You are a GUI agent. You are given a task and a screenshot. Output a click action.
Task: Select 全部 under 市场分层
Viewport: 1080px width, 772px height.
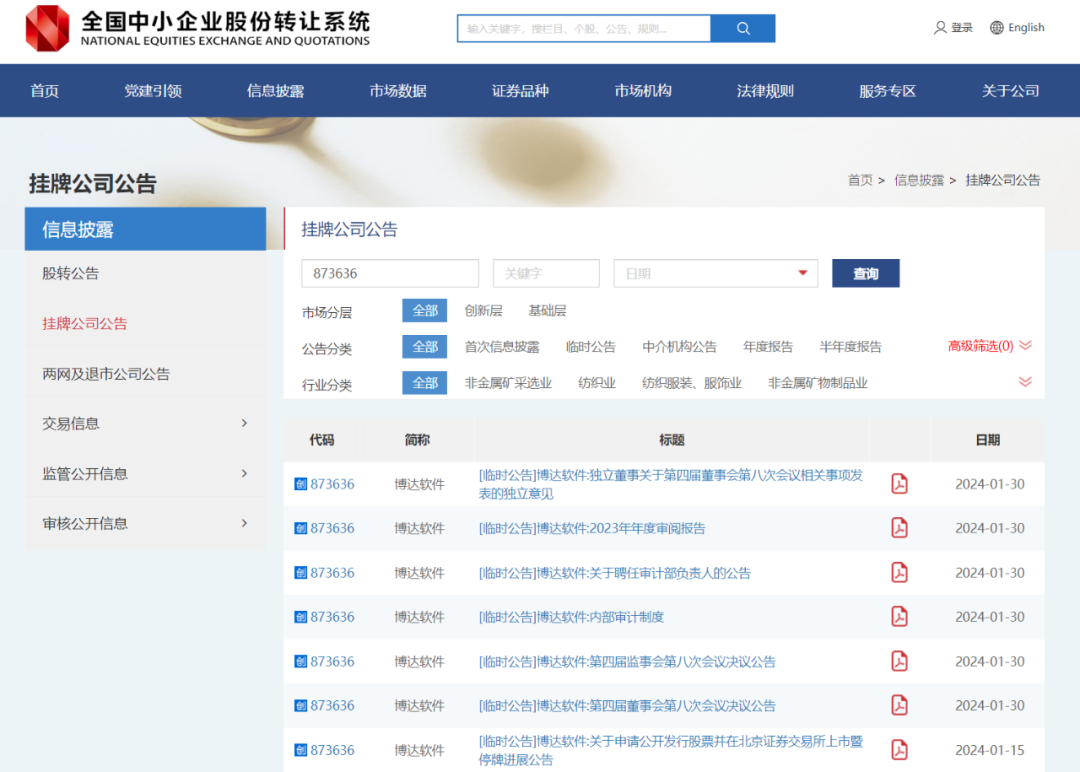click(424, 311)
